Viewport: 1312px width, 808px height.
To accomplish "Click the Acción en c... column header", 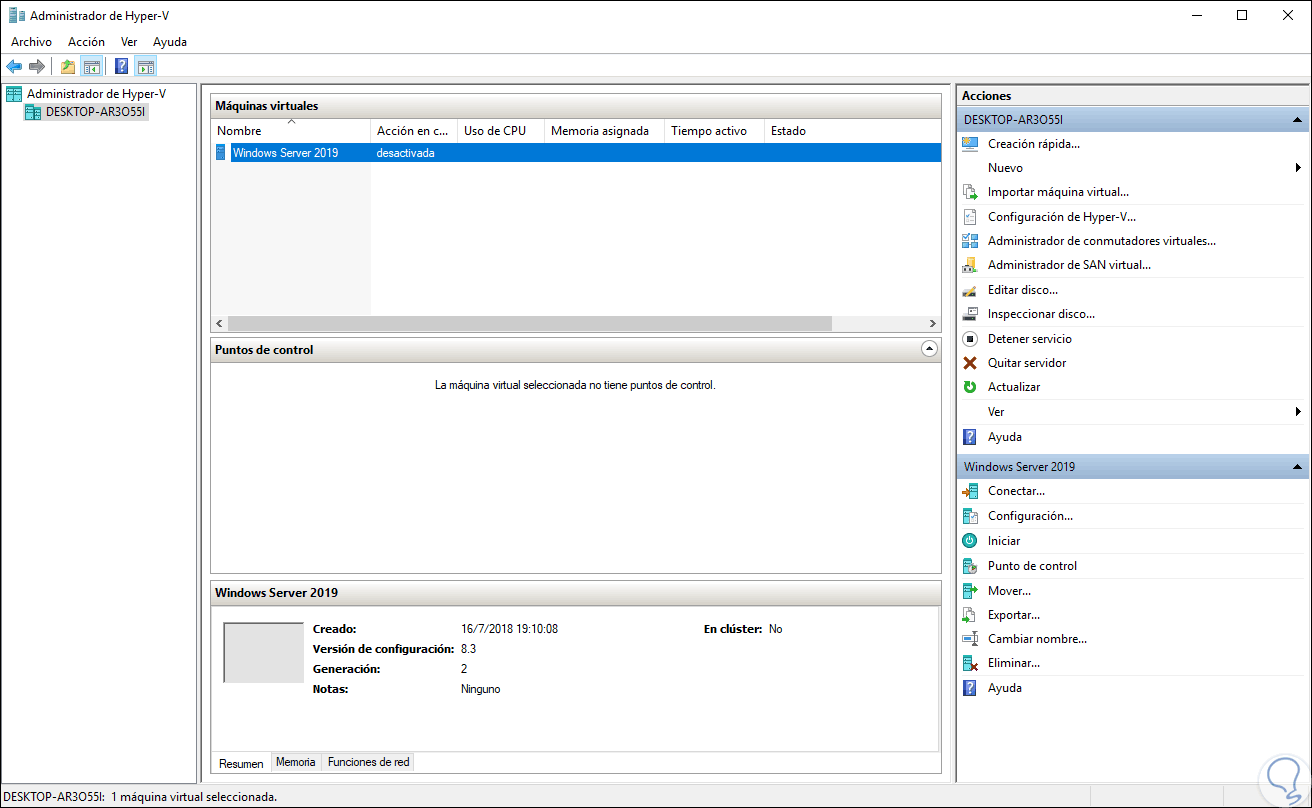I will click(x=414, y=131).
